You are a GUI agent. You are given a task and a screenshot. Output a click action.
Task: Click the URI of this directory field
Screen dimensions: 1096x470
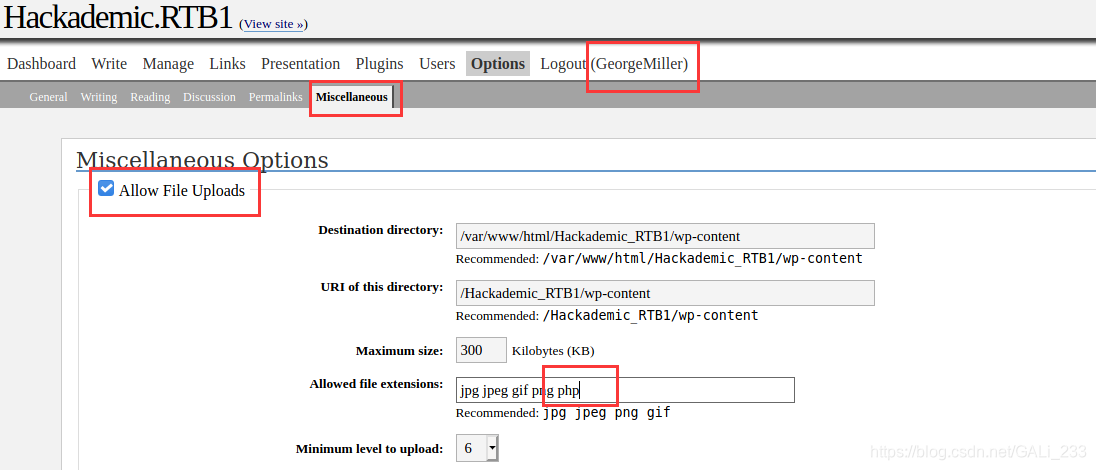click(665, 293)
